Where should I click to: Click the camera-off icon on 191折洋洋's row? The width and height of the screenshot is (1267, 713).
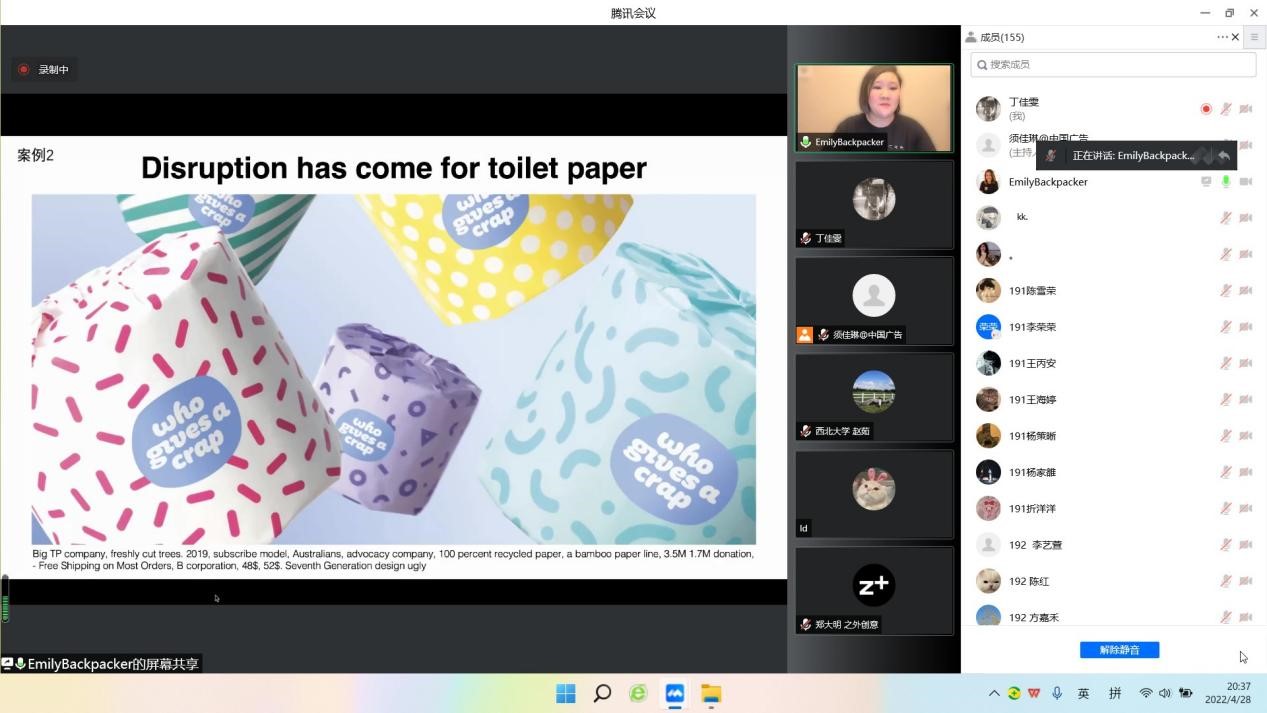1246,509
